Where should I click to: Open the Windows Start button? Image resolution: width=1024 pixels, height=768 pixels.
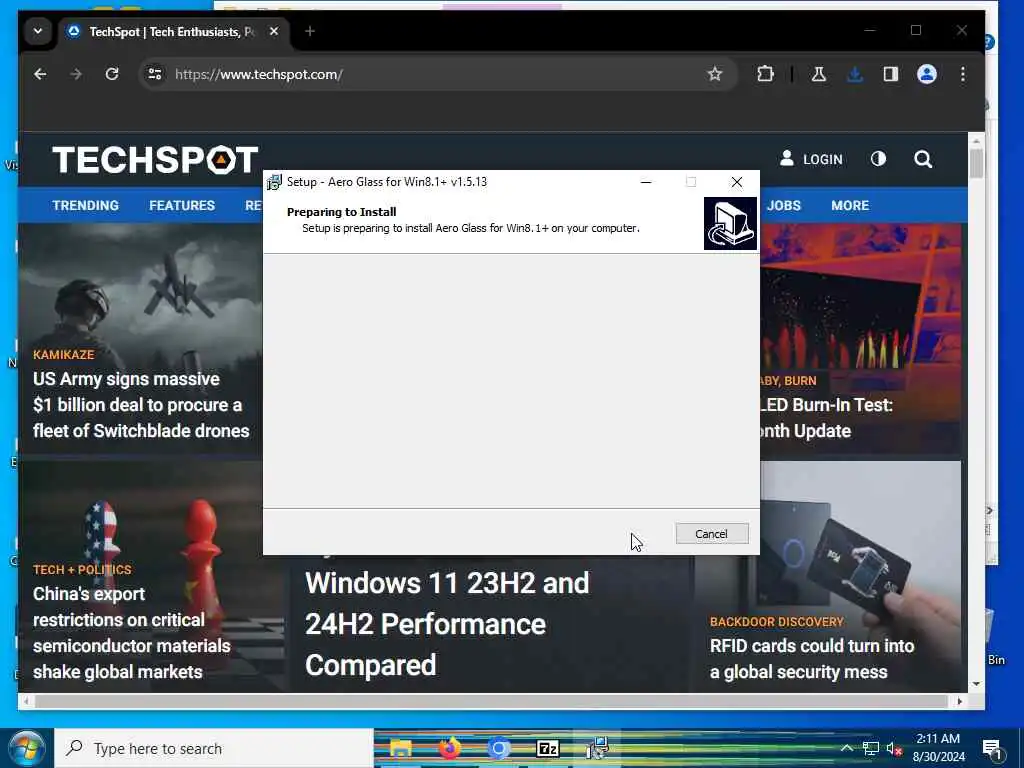[26, 748]
